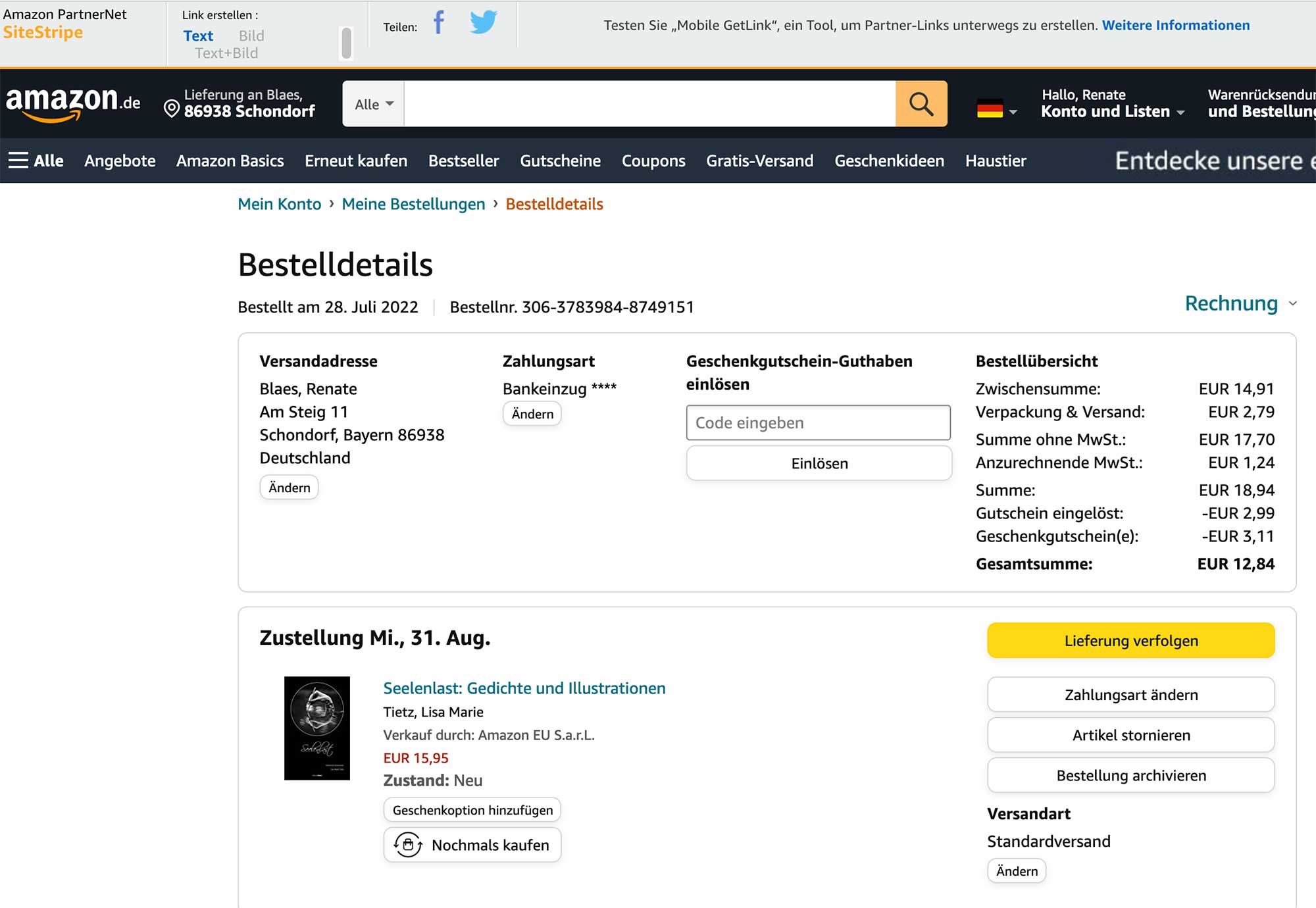Select the German flag language icon
1316x908 pixels.
coord(990,109)
